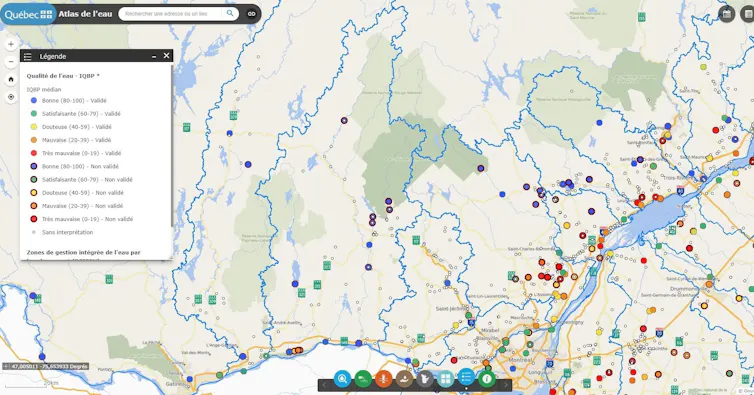
Task: Click the coordinates readout 47,005011 -75,653933
Action: (49, 367)
